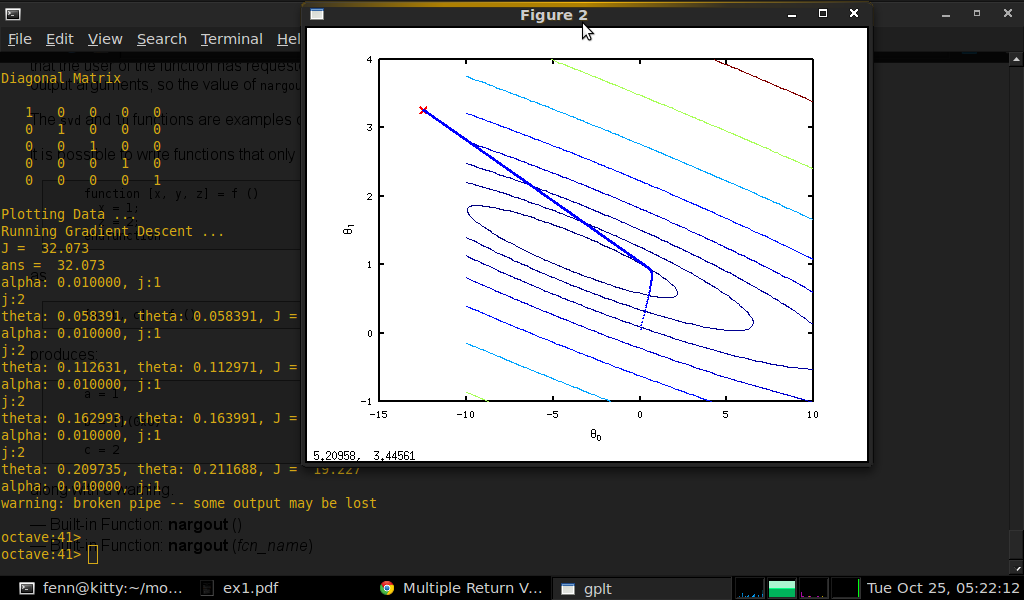Click the green system monitor graph
This screenshot has width=1024, height=600.
[x=782, y=588]
